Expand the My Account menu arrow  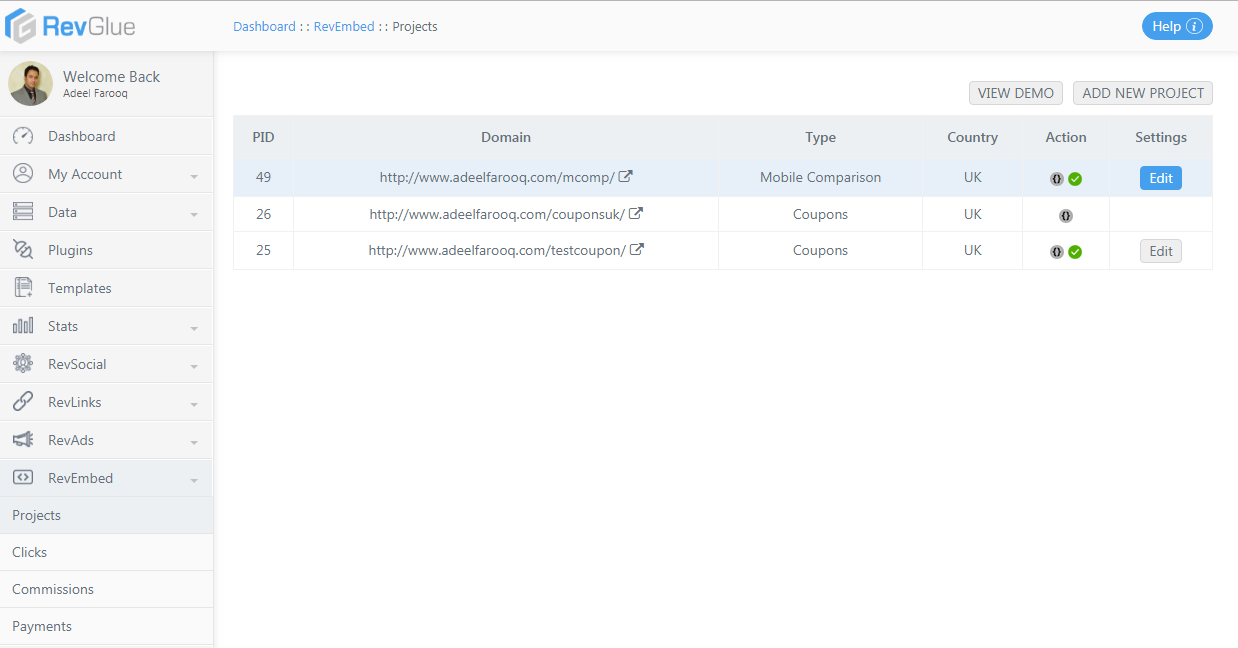tap(193, 176)
